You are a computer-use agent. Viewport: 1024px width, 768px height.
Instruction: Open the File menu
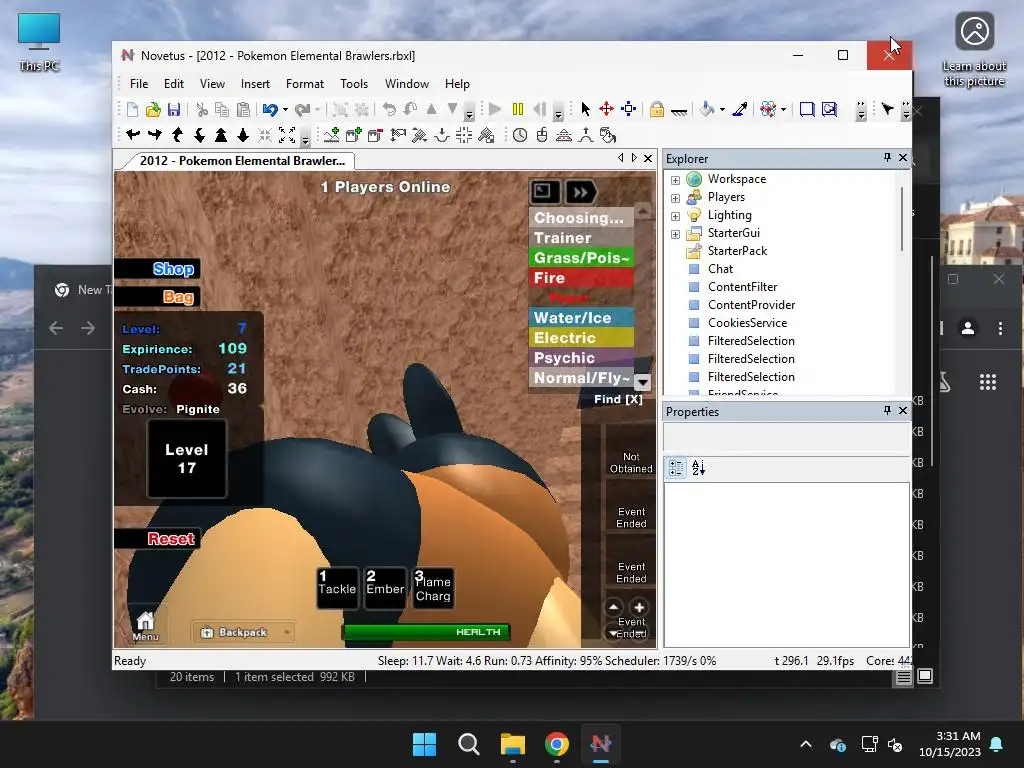tap(138, 84)
